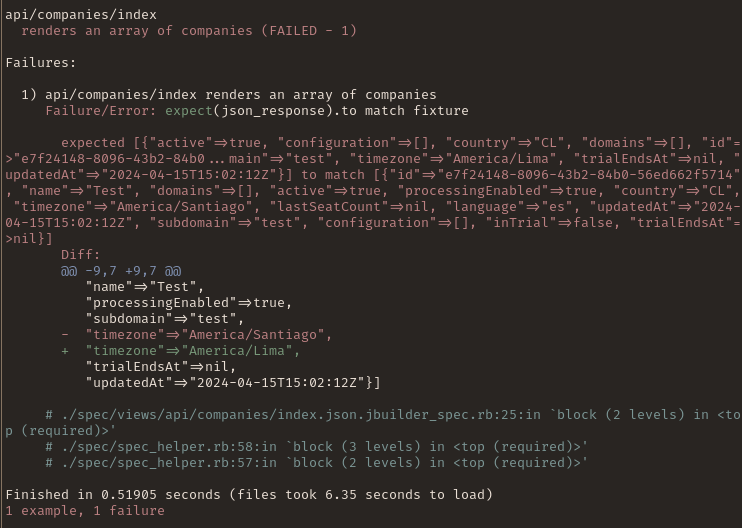Click the added America/Lima timezone line
Viewport: 742px width, 528px height.
point(181,351)
